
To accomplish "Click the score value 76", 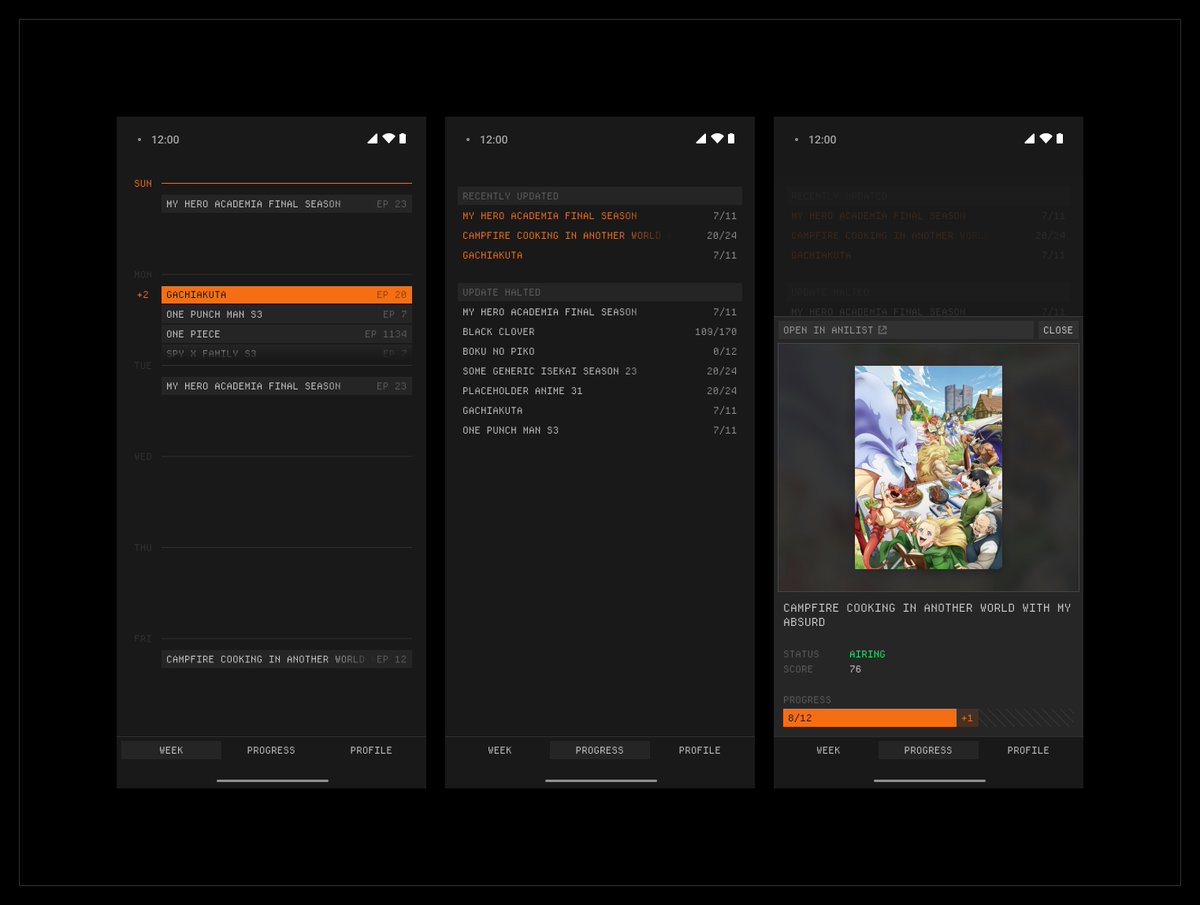I will pyautogui.click(x=855, y=669).
